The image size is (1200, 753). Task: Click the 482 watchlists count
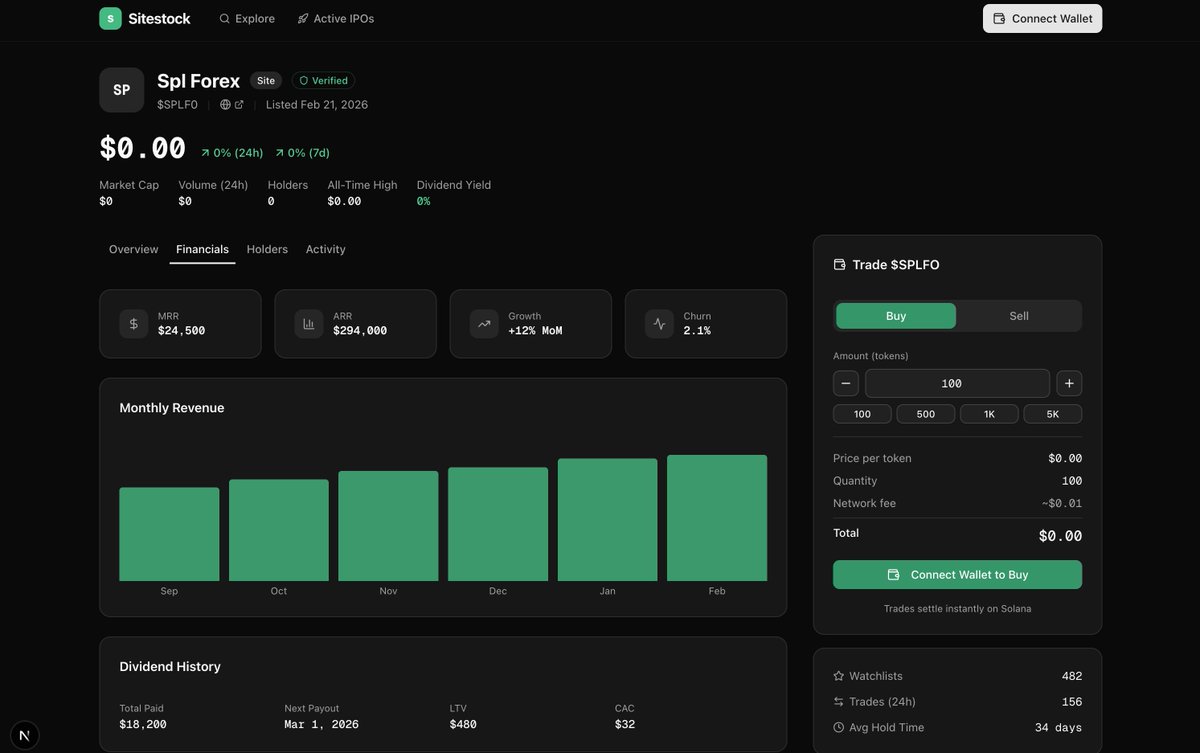coord(1072,676)
